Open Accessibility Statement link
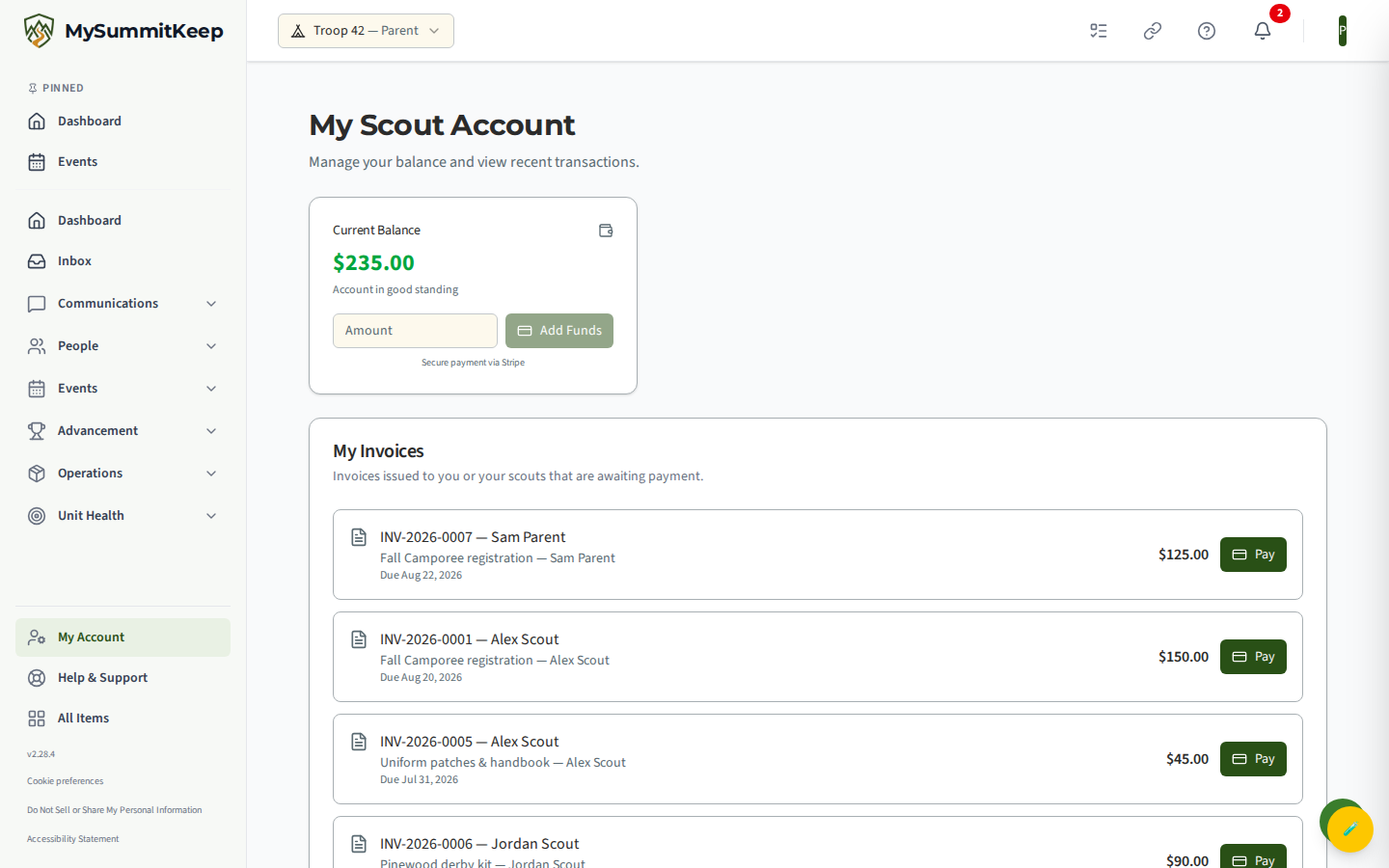 click(x=73, y=839)
